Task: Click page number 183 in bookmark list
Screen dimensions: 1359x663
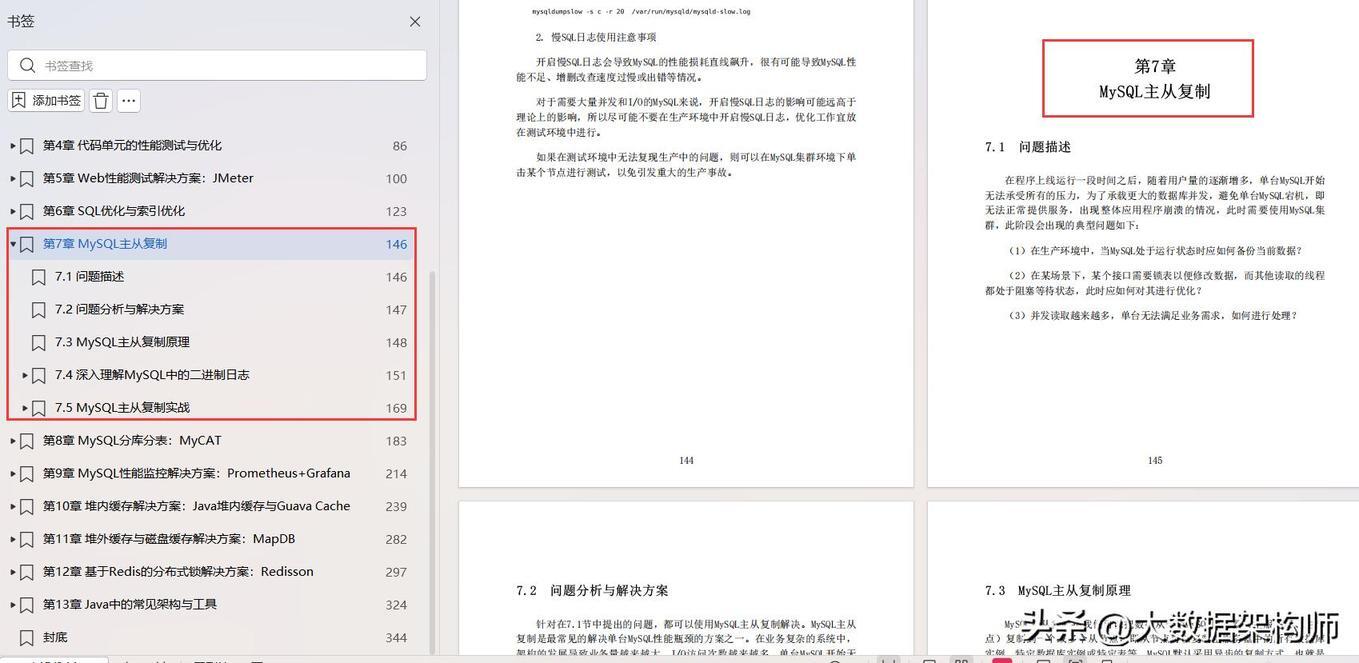Action: (396, 441)
